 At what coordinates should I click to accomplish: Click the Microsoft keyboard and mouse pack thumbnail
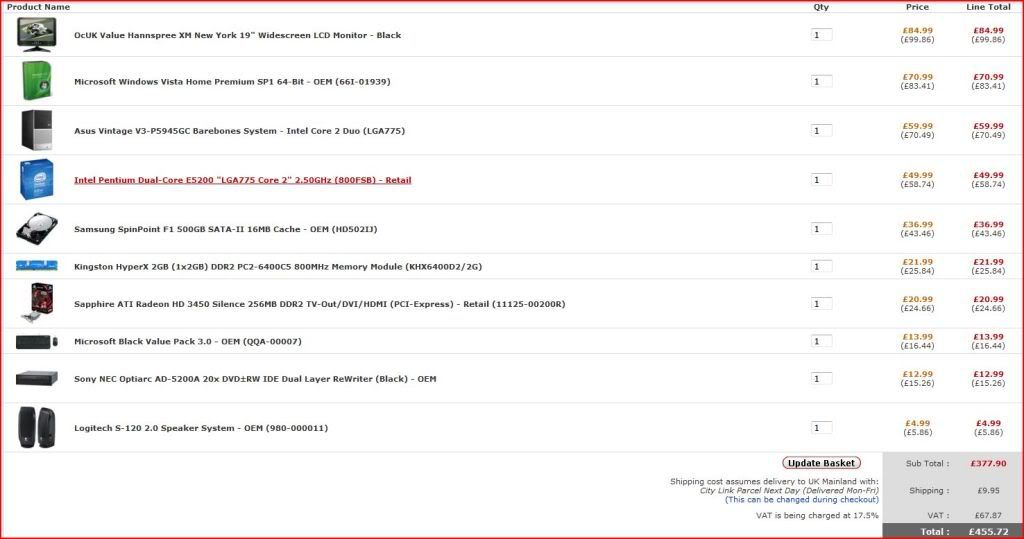click(x=37, y=341)
